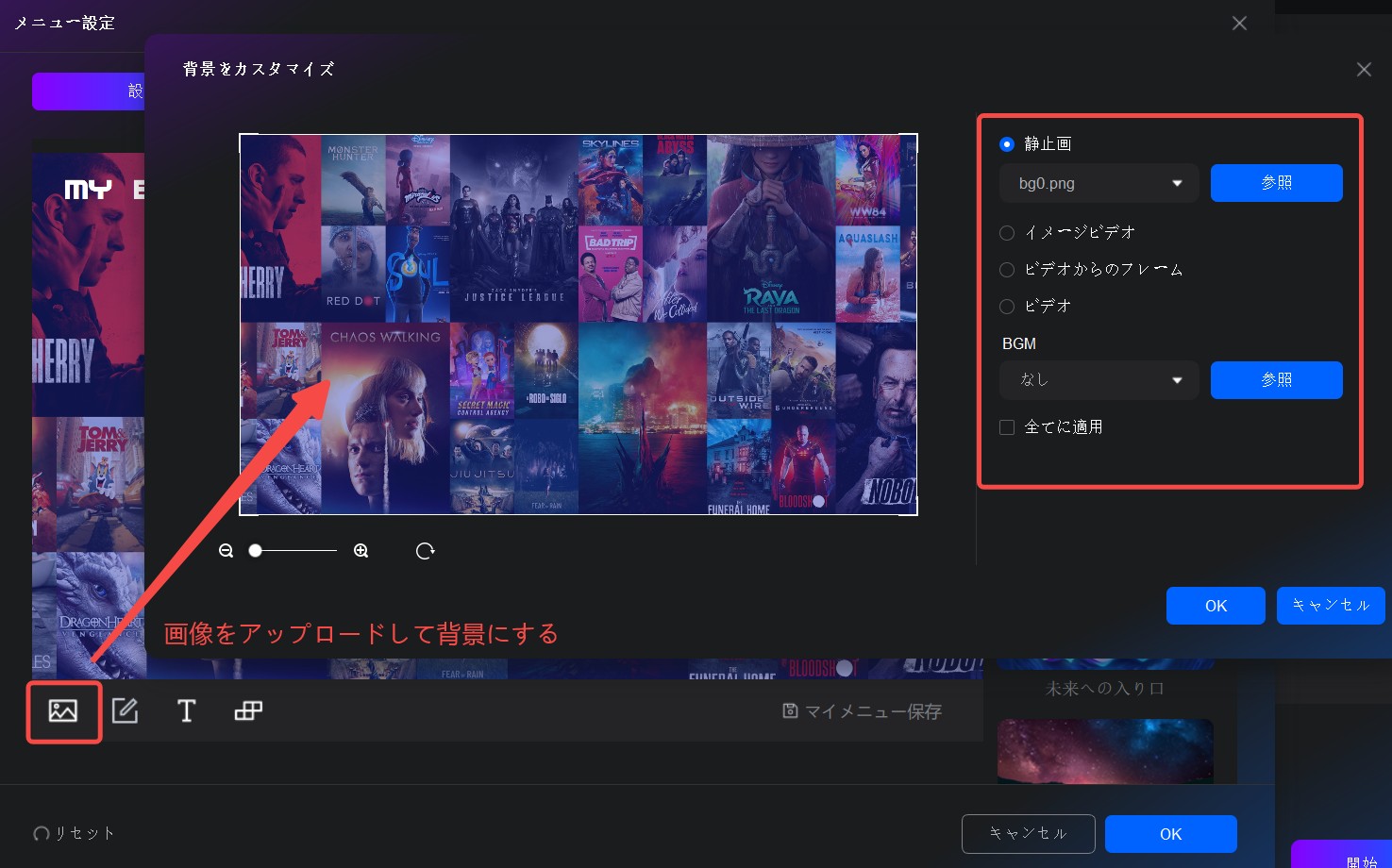This screenshot has height=868, width=1392.
Task: Open the background image customize tool
Action: pyautogui.click(x=63, y=711)
